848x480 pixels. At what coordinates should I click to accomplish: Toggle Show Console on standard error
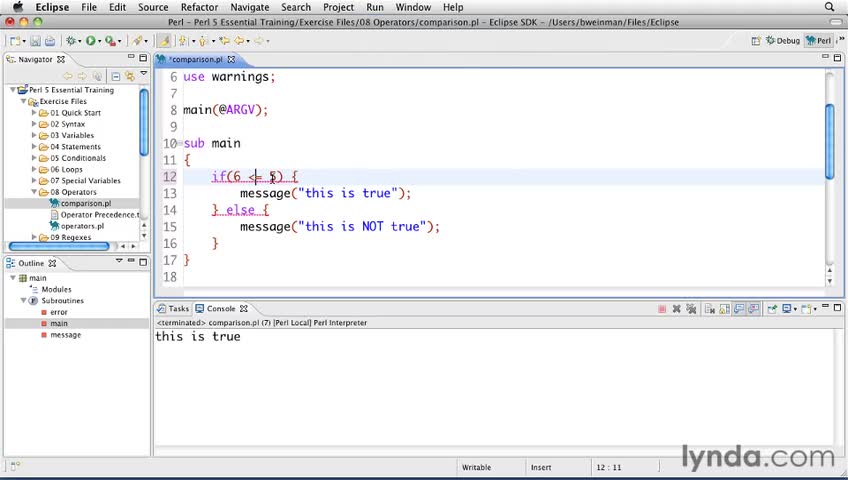(x=753, y=309)
